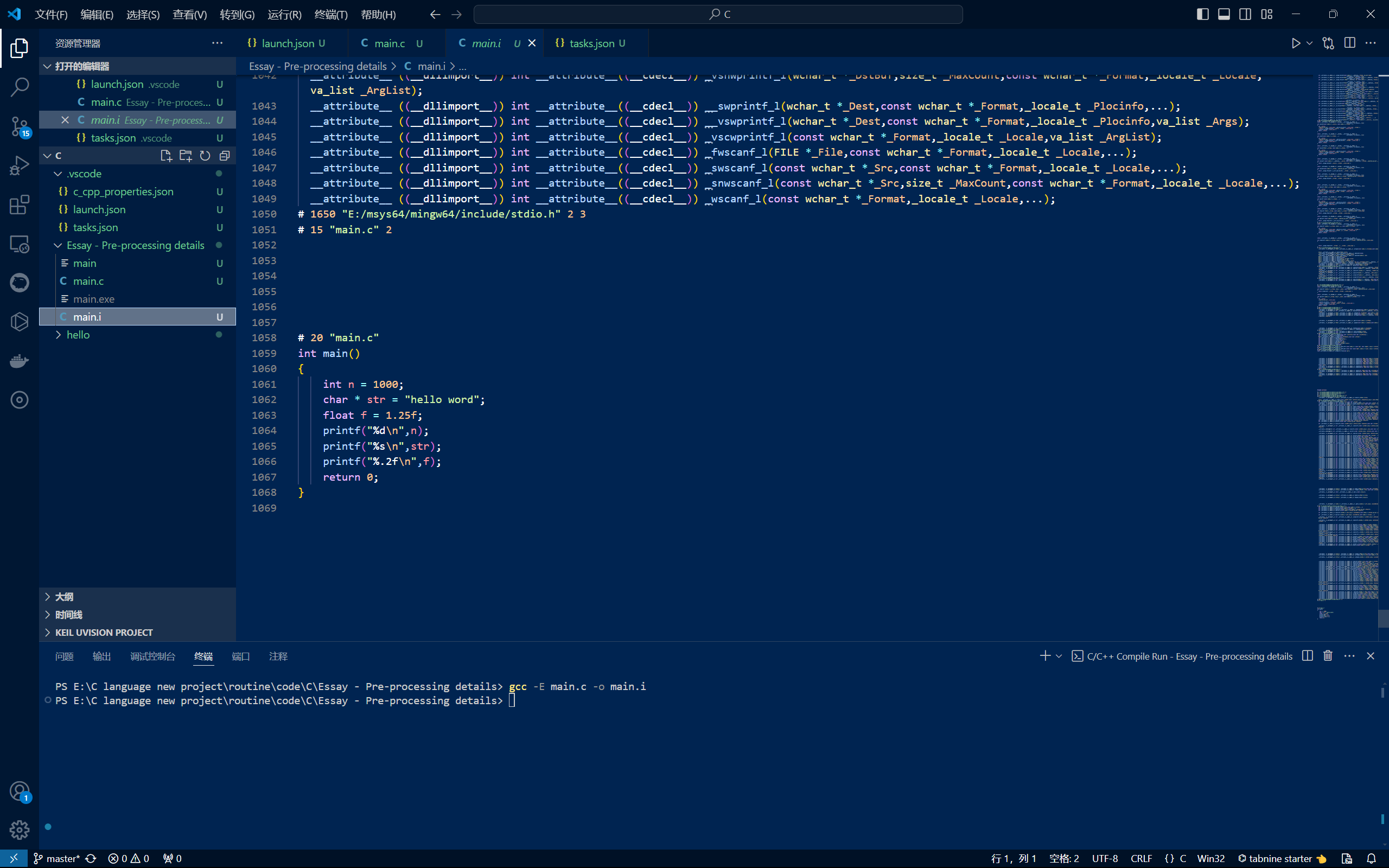Open tabnine starter status item
Viewport: 1389px width, 868px height.
pos(1282,859)
